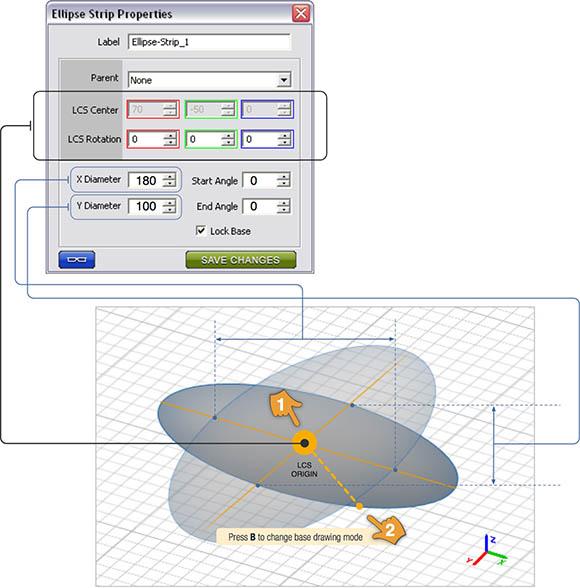
Task: Click the 'Lock Base' label text
Action: [x=230, y=231]
